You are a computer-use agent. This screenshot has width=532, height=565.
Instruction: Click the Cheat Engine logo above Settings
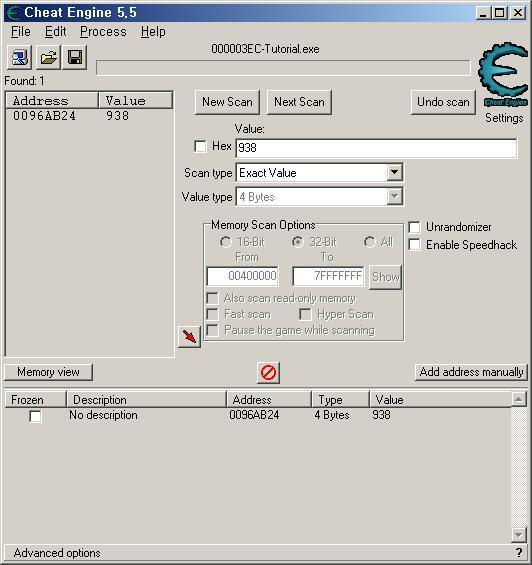[504, 74]
